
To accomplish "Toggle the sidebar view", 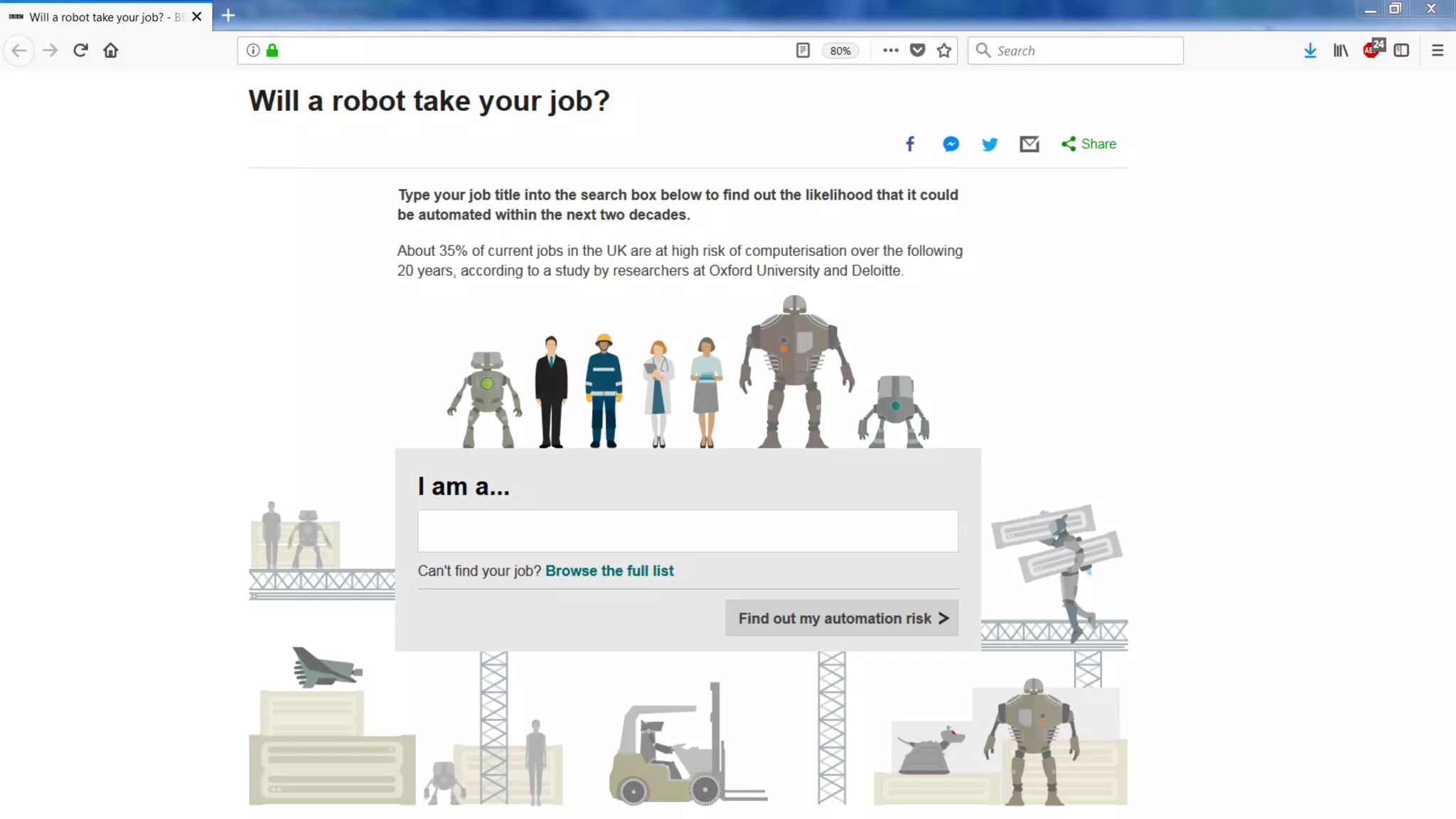I will pyautogui.click(x=1401, y=50).
